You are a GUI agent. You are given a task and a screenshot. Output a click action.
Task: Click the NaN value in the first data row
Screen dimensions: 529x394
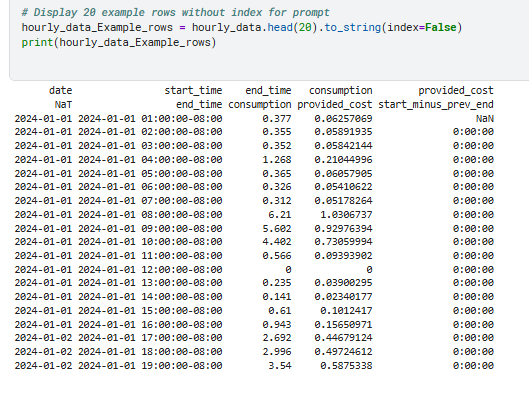click(485, 119)
